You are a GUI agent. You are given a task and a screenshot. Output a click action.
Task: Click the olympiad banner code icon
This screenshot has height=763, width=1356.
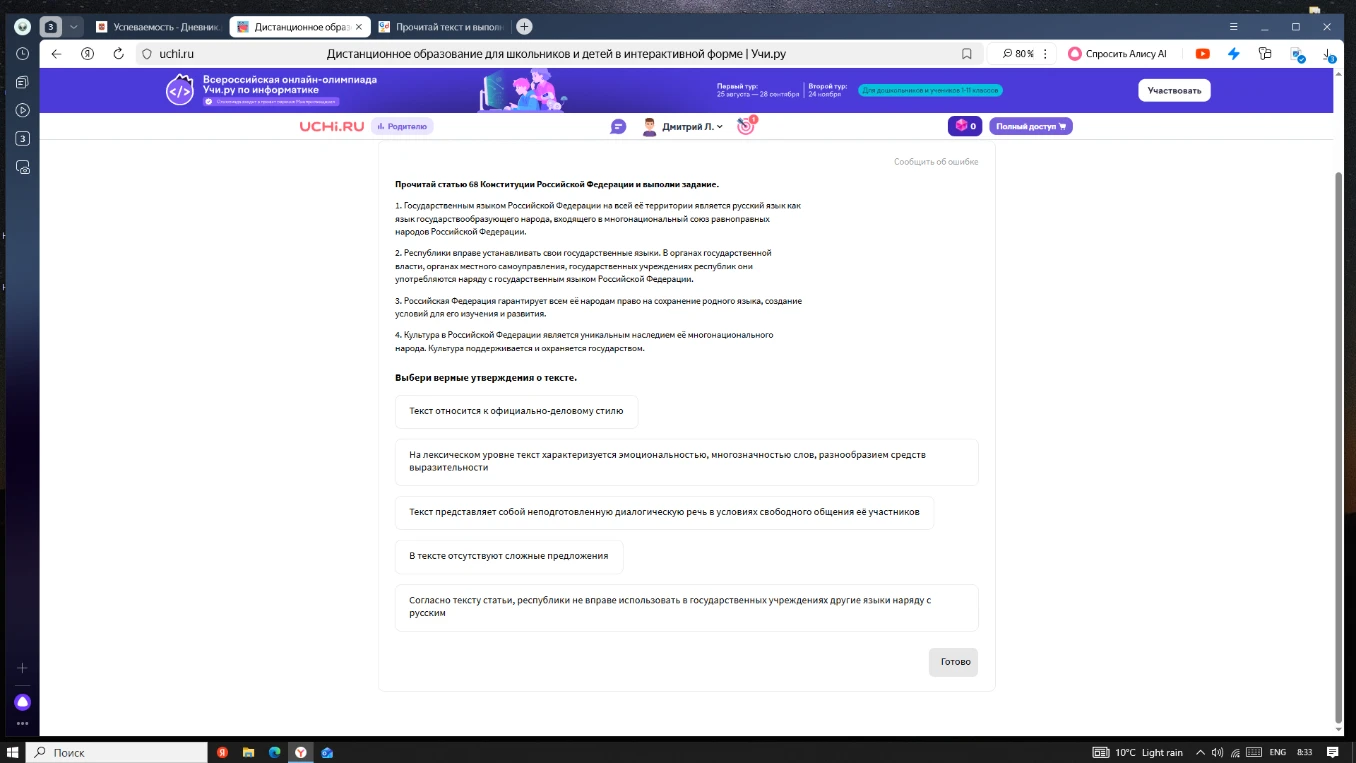tap(179, 90)
